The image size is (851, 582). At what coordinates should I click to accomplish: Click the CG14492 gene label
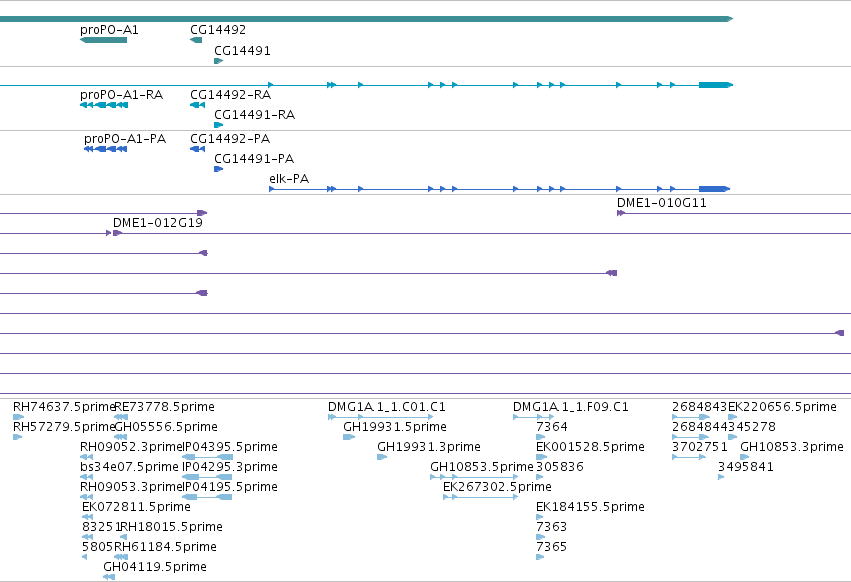218,30
